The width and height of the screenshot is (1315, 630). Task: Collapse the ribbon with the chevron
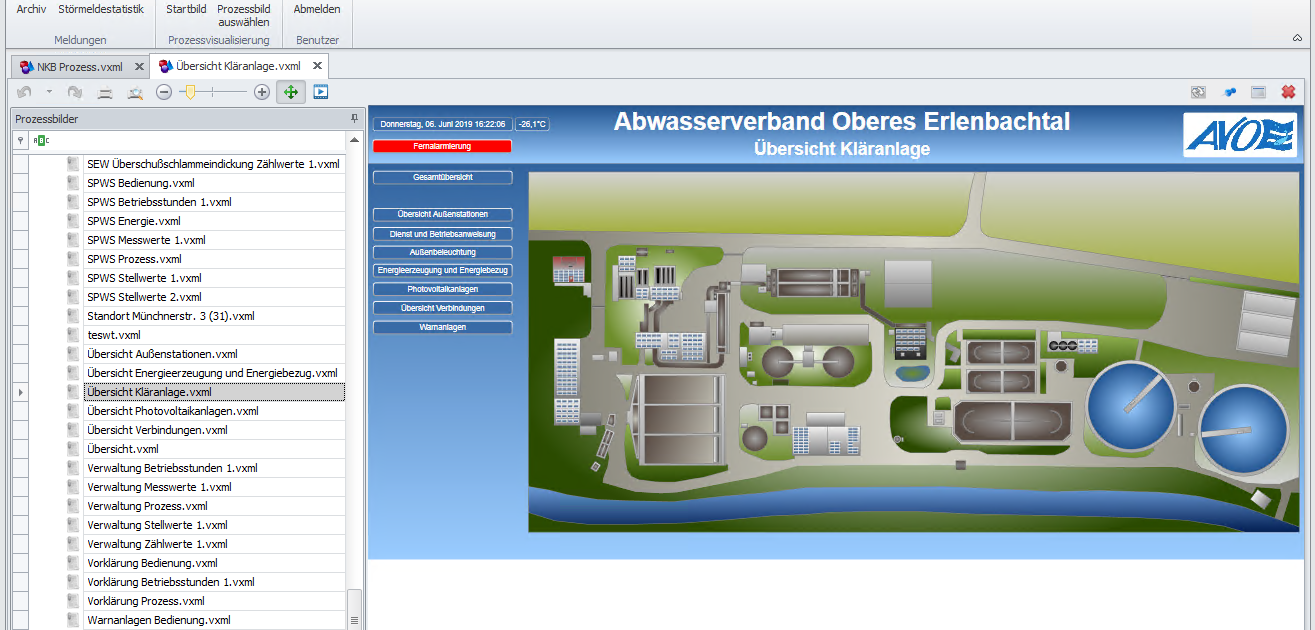tap(1297, 37)
